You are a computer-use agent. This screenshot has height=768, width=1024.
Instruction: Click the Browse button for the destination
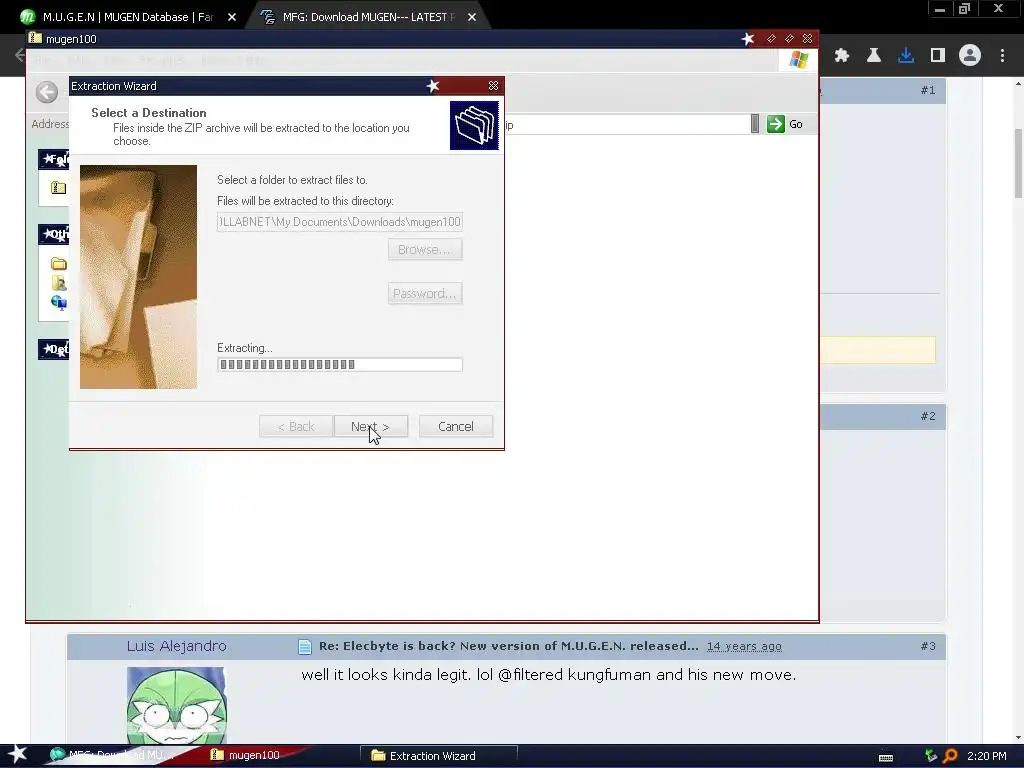[x=425, y=249]
